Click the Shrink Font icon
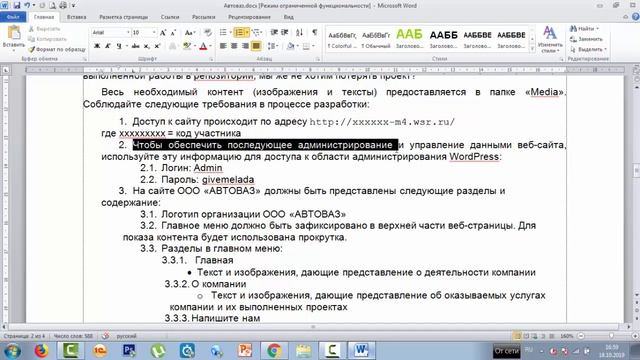 pyautogui.click(x=173, y=32)
